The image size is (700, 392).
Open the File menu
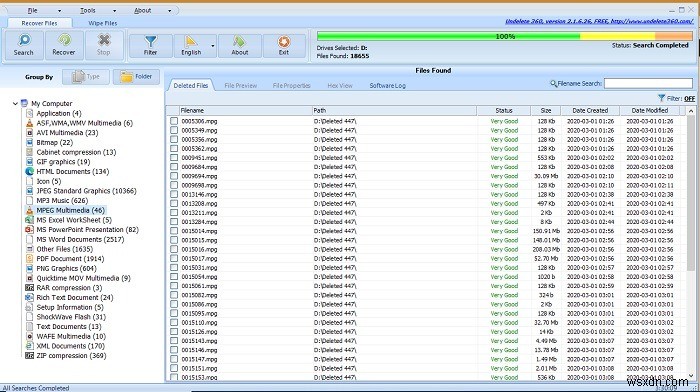(x=33, y=11)
